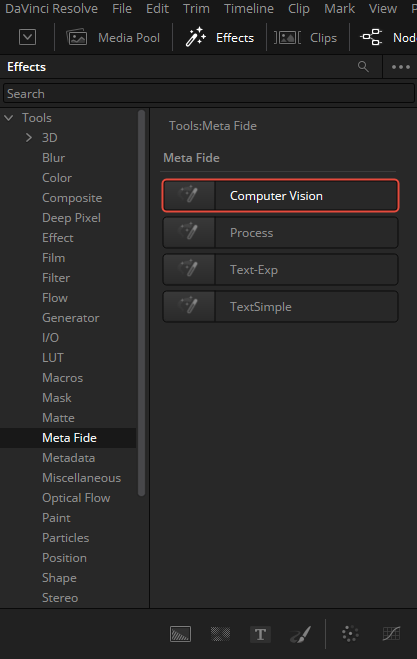Click the Effects magic wand icon
The image size is (417, 659).
[195, 37]
